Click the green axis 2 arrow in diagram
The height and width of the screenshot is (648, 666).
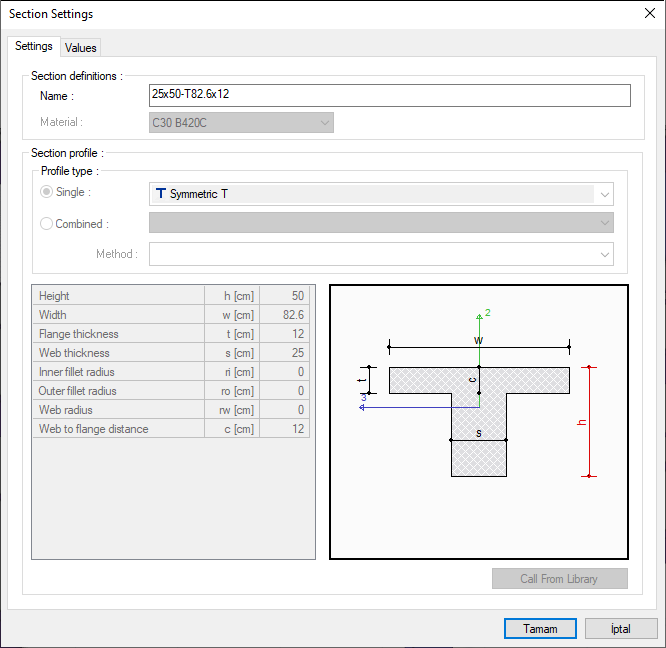(x=480, y=317)
